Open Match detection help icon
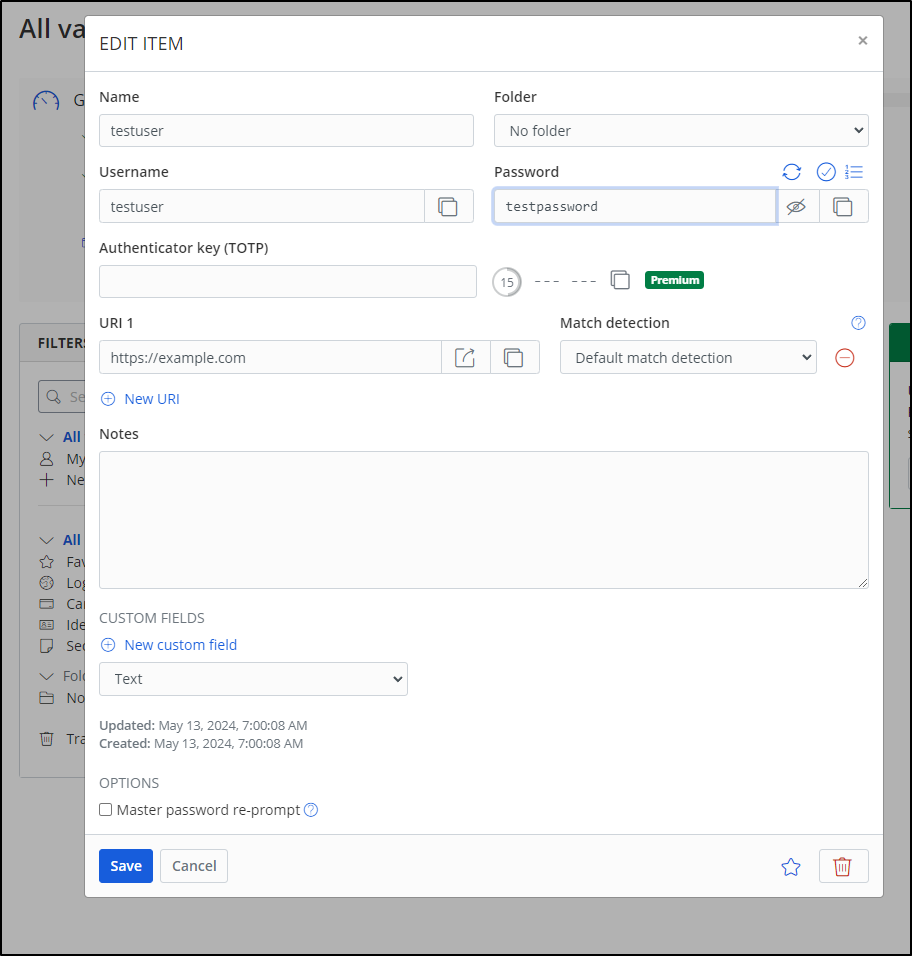Screen dimensions: 912x956 pyautogui.click(x=858, y=323)
